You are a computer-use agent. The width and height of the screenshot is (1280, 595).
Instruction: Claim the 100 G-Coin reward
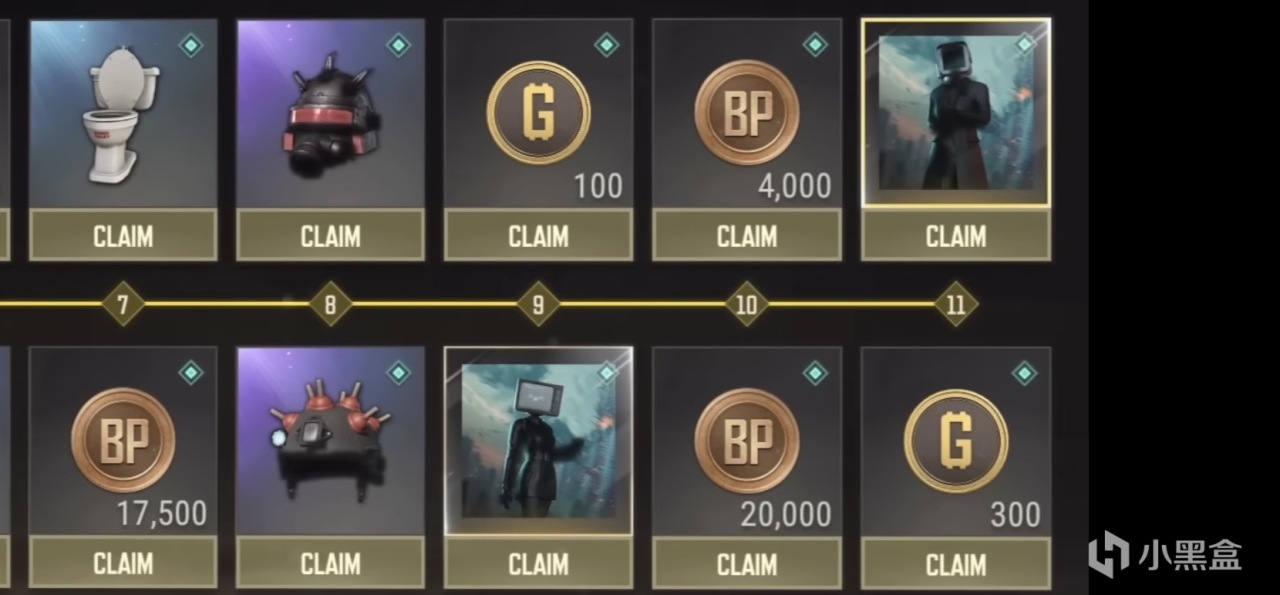(x=538, y=236)
